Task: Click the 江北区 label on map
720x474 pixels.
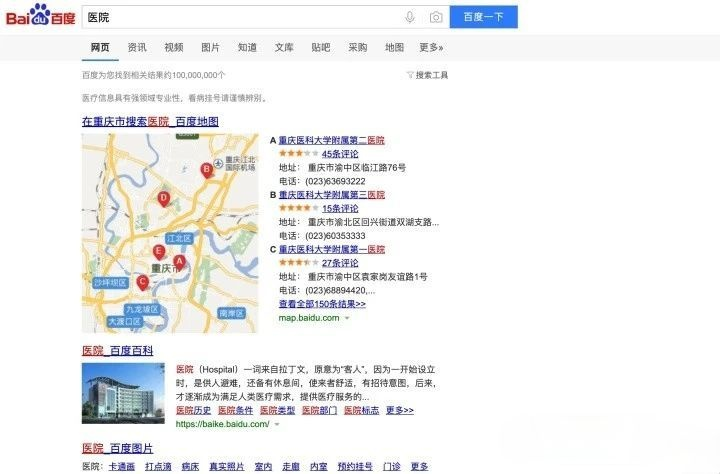Action: click(179, 238)
